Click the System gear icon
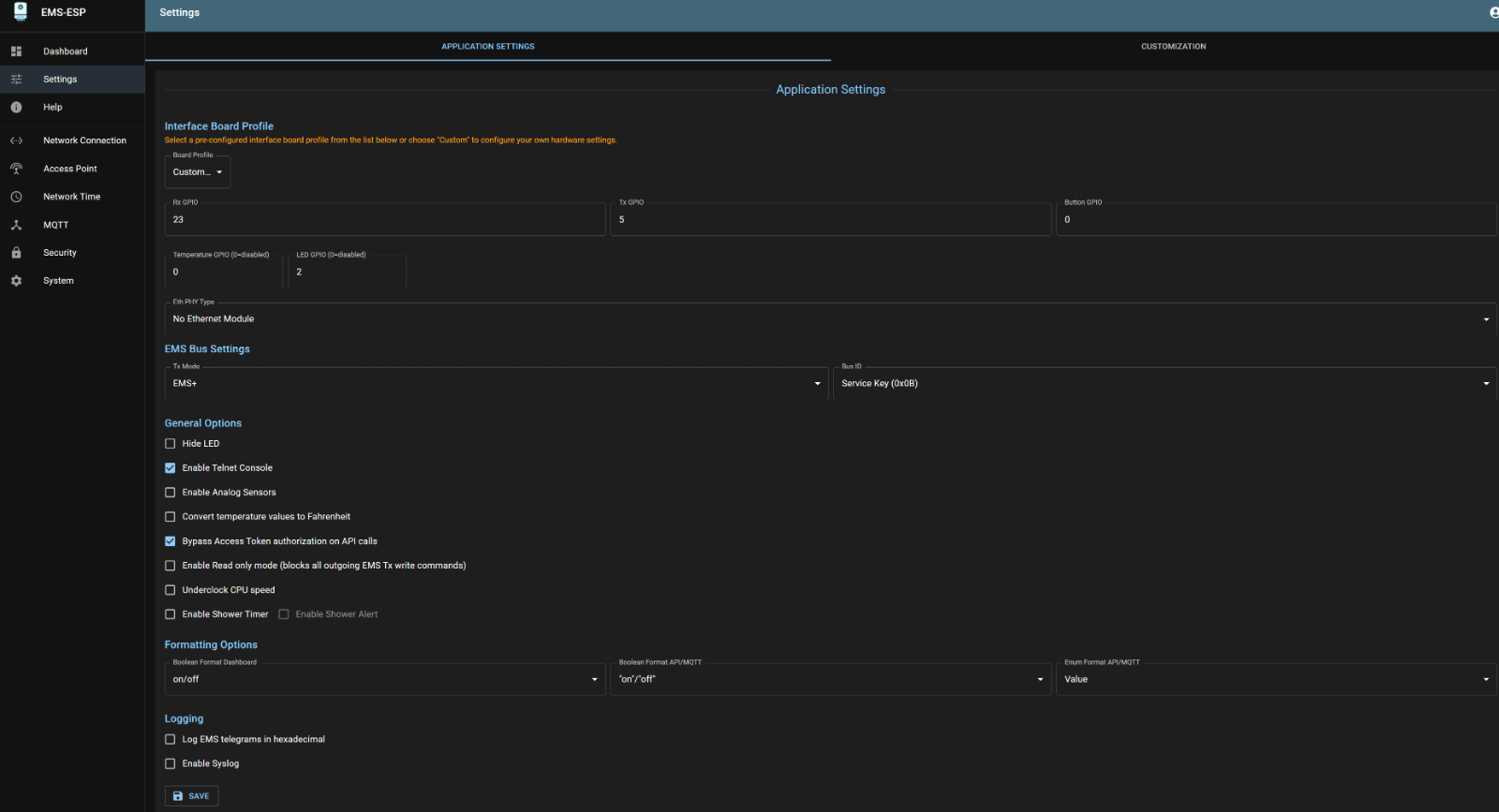This screenshot has height=812, width=1499. click(16, 281)
